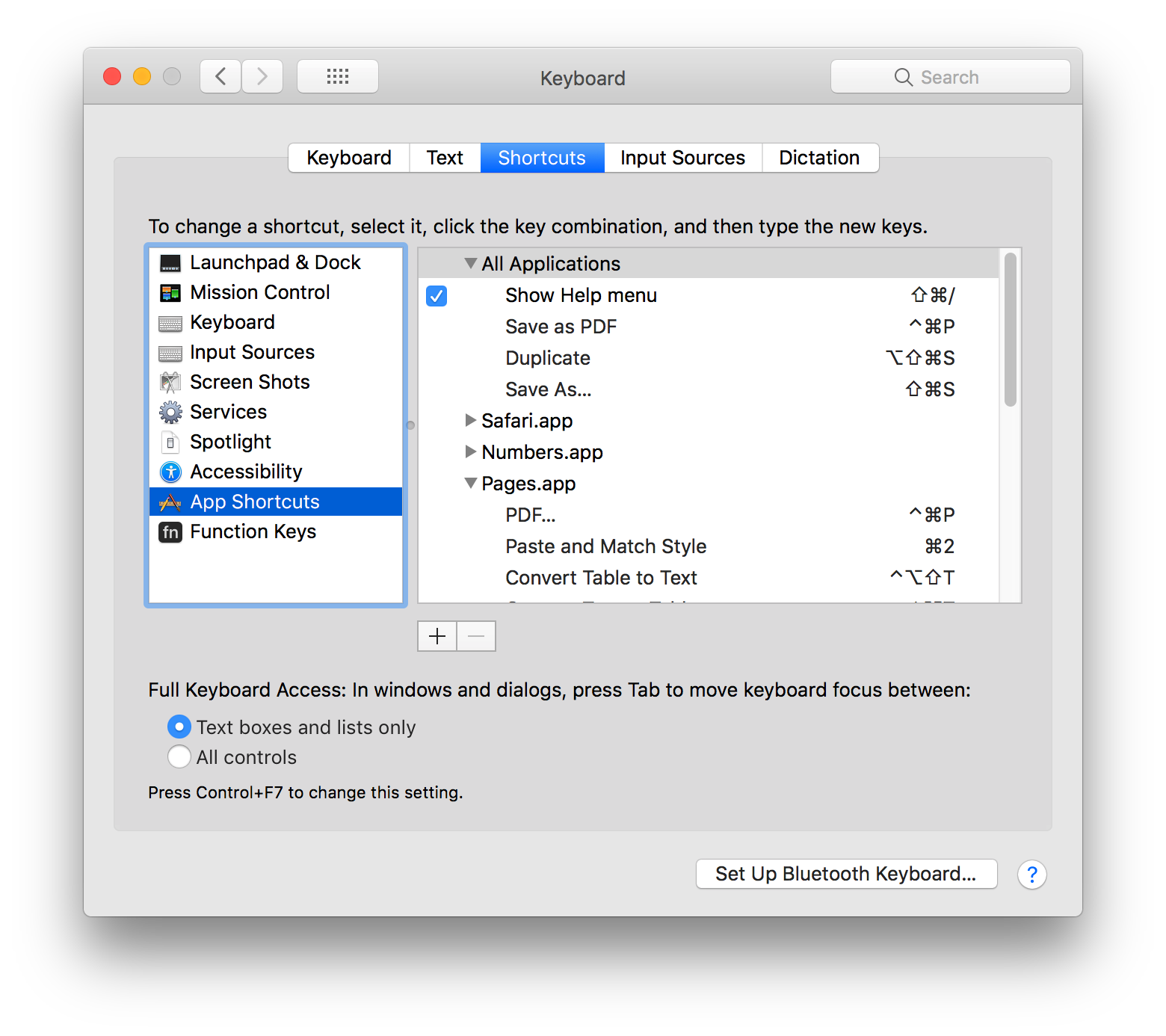Click the Show All grid icon
The height and width of the screenshot is (1036, 1166).
[337, 75]
